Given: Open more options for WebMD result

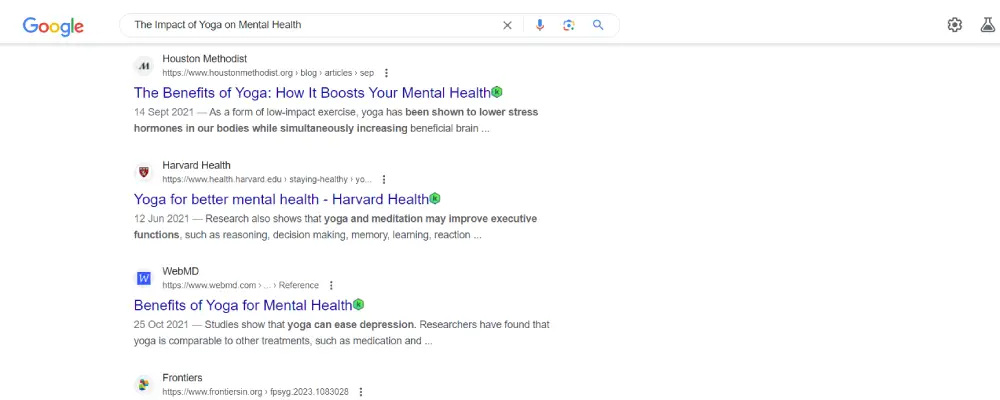Looking at the screenshot, I should (x=331, y=286).
